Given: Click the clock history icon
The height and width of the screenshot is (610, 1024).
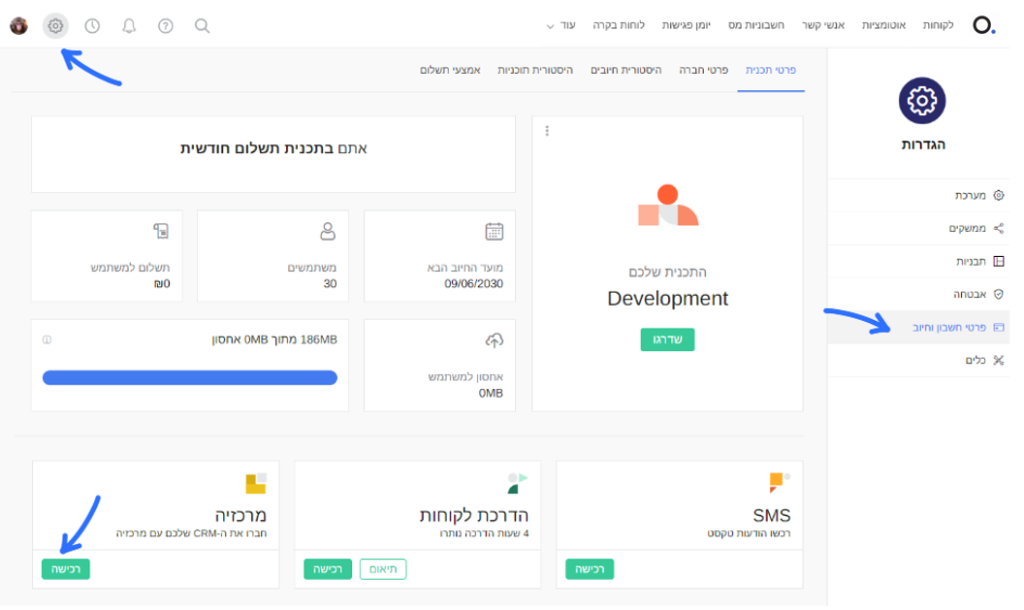Looking at the screenshot, I should [x=92, y=26].
